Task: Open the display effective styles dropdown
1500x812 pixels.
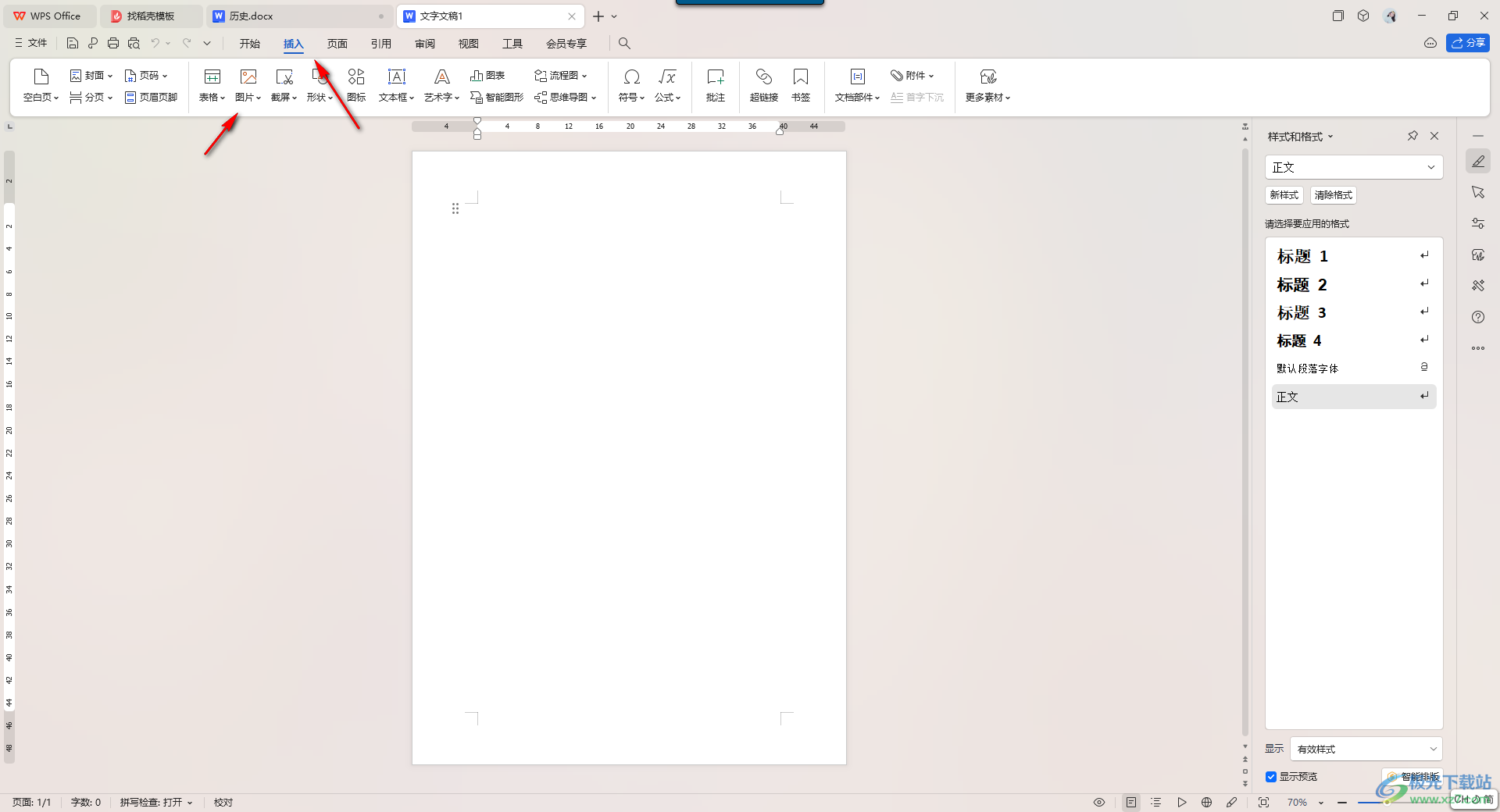Action: (1366, 749)
